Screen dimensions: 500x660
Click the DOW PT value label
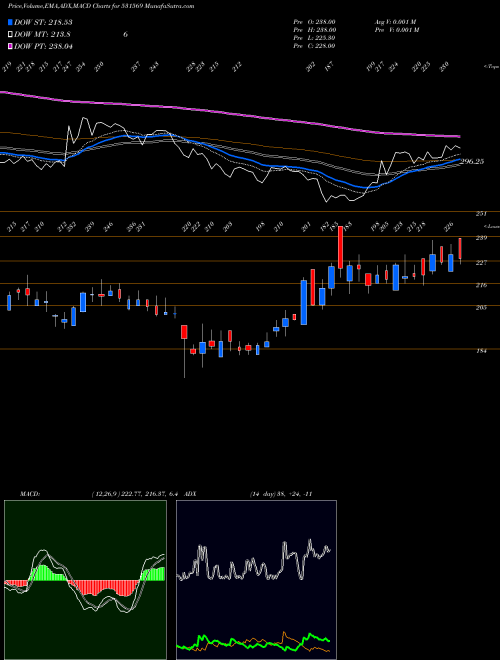(43, 46)
